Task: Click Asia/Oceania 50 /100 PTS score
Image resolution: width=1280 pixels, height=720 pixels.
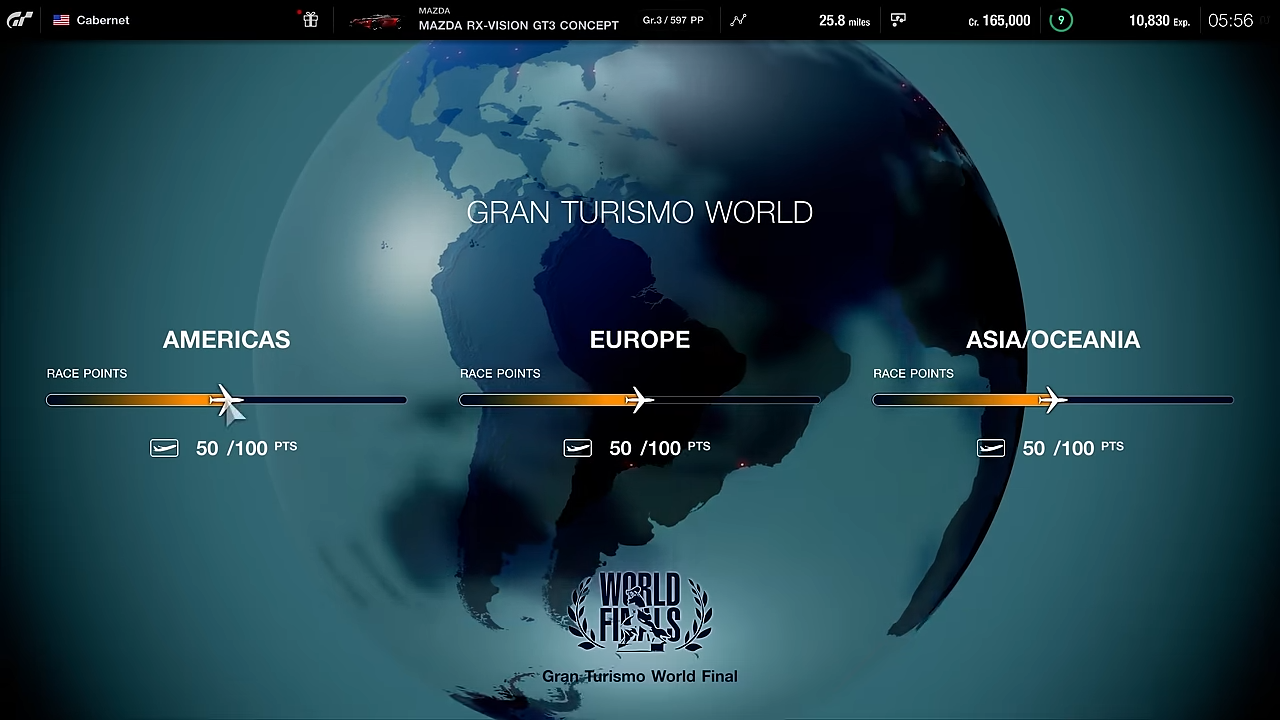Action: click(1073, 448)
